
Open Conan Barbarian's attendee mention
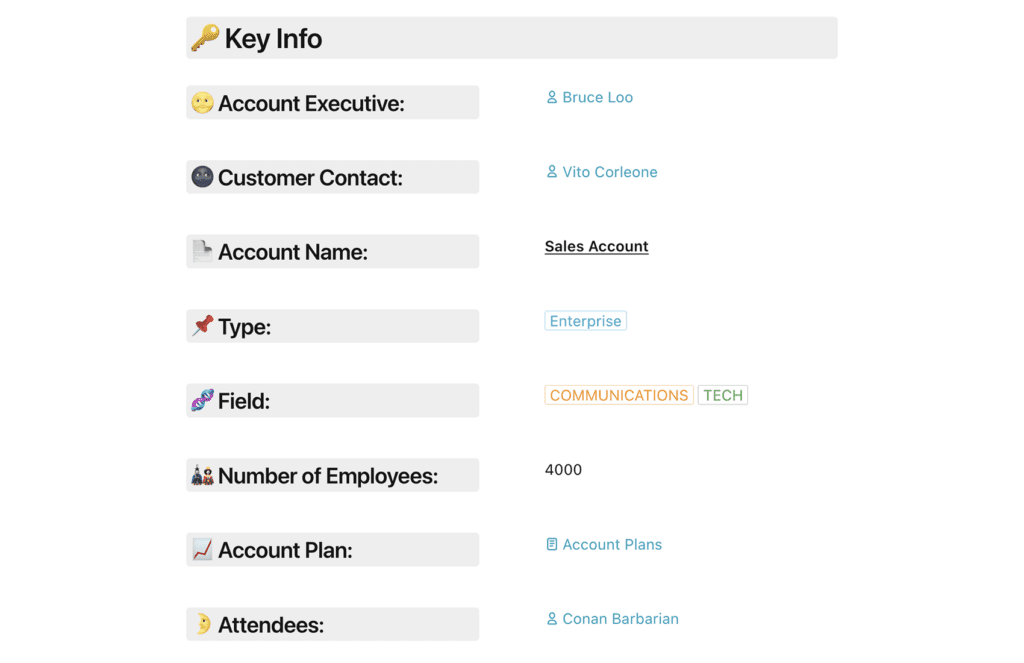point(620,619)
